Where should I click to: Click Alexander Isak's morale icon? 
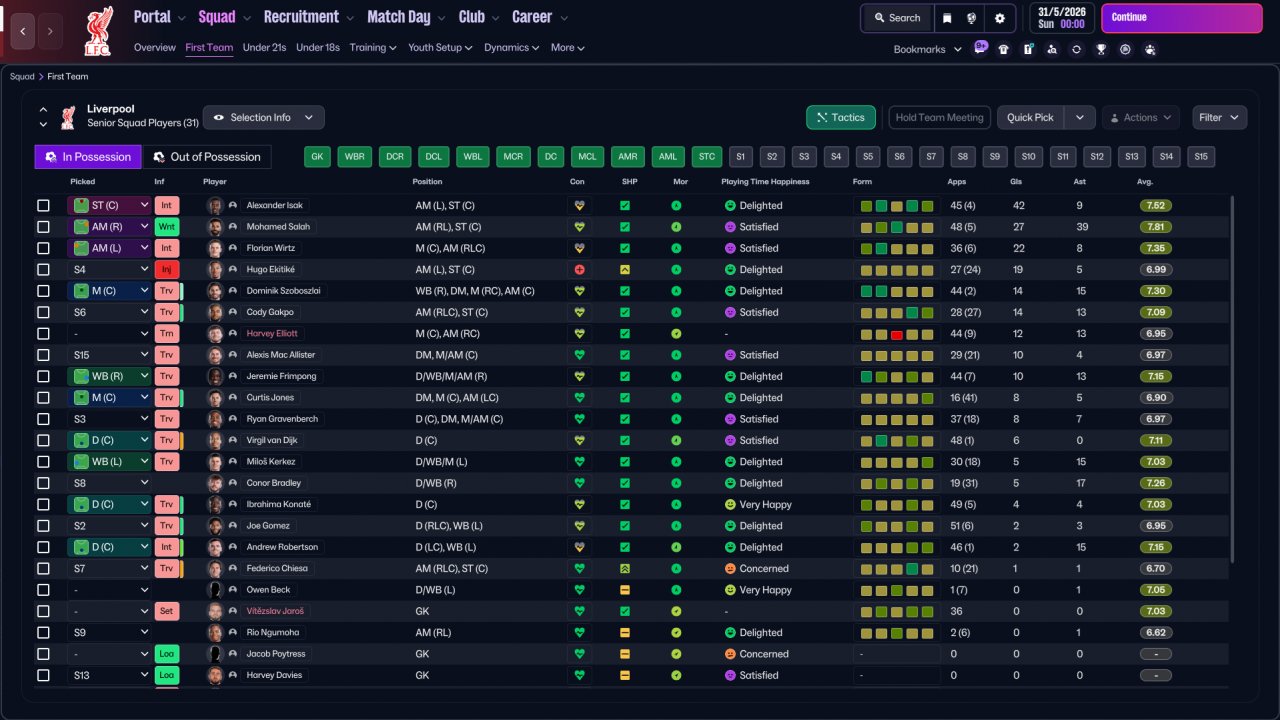676,206
